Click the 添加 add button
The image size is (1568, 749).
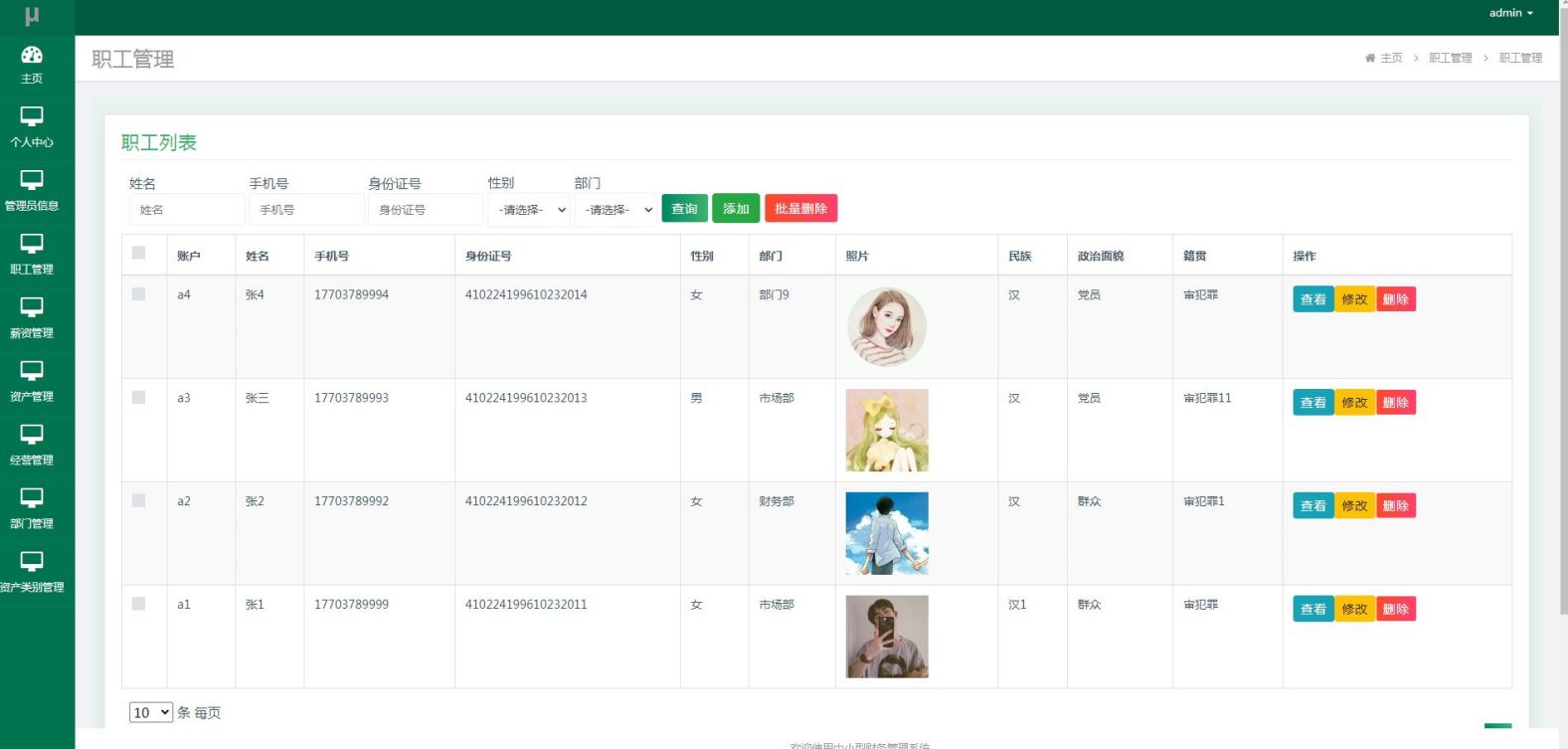[x=736, y=208]
